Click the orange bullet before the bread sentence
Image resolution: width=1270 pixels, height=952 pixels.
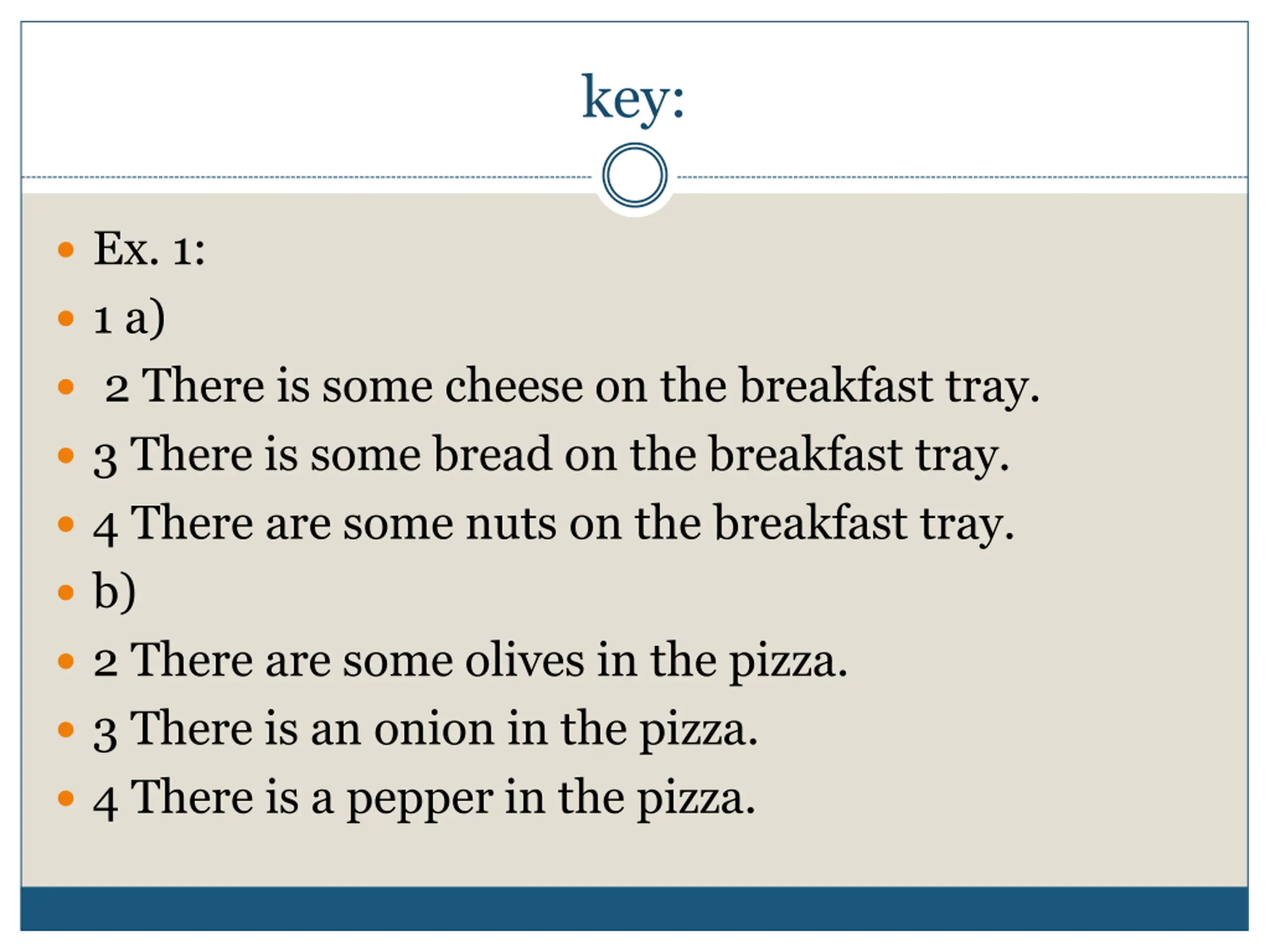pos(66,456)
